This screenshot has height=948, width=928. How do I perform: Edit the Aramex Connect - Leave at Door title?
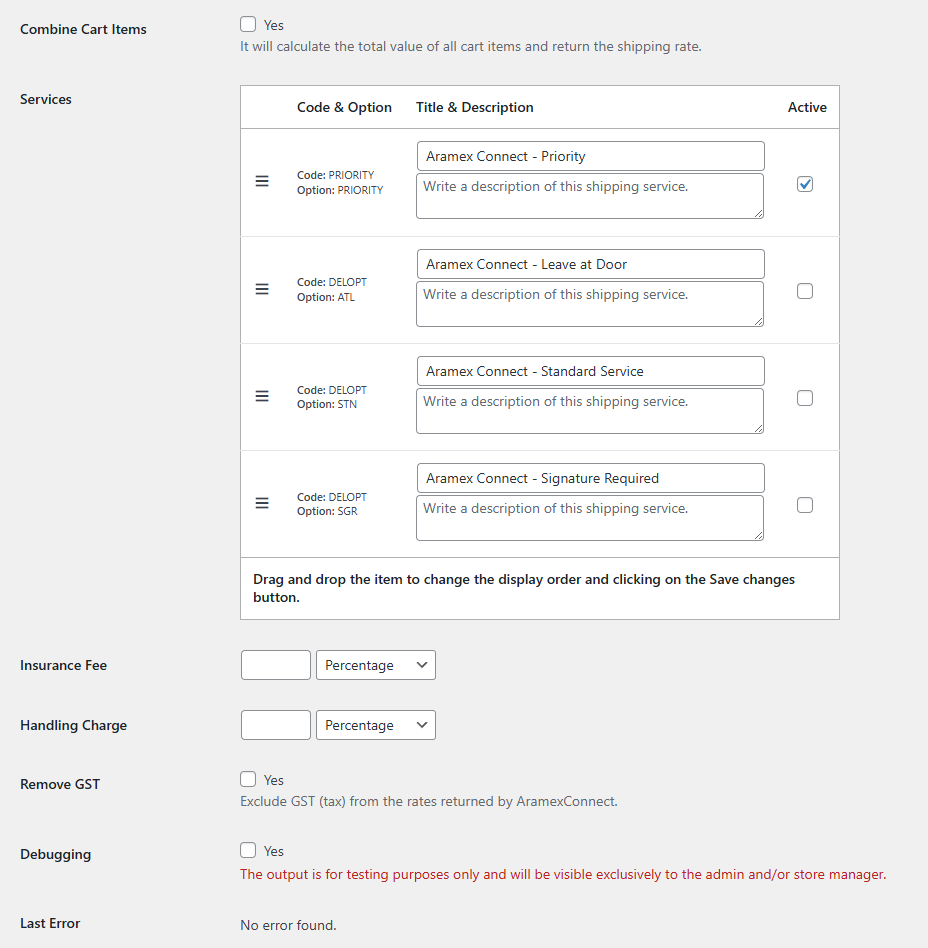(x=591, y=264)
